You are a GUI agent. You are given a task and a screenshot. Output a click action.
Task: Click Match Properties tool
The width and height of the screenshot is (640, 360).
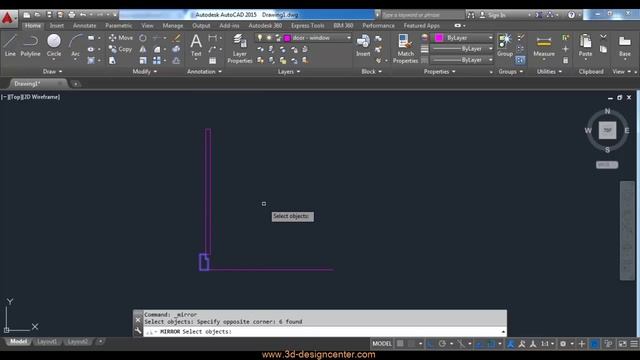click(405, 49)
